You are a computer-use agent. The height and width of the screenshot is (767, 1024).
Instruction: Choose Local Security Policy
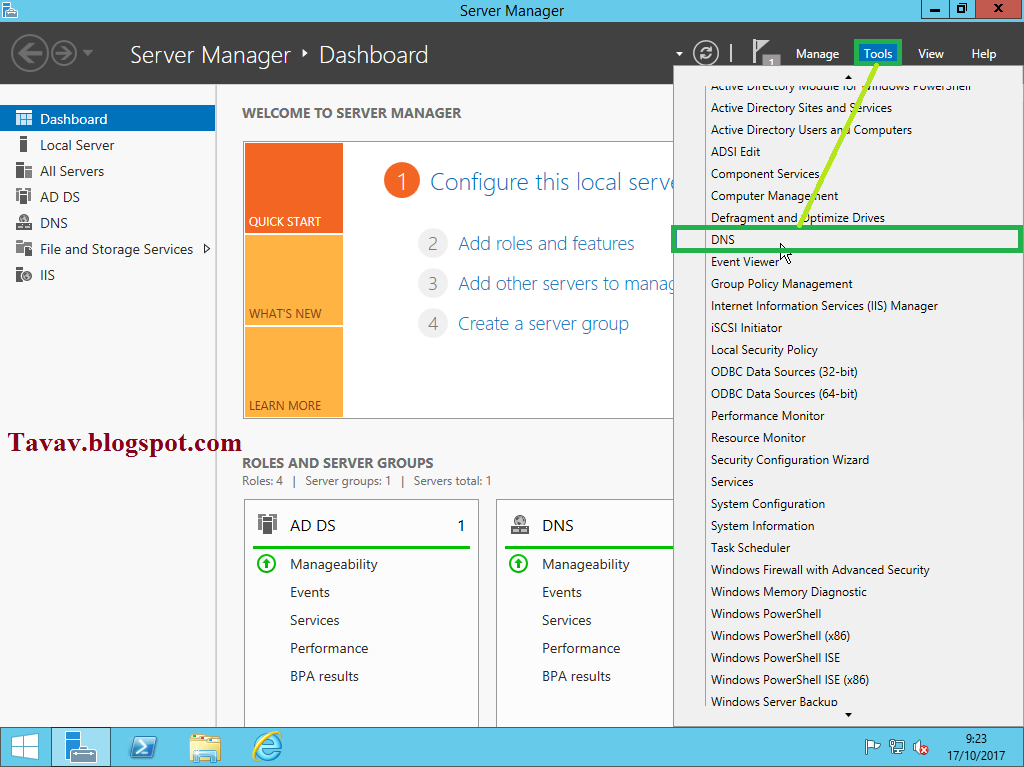click(764, 350)
